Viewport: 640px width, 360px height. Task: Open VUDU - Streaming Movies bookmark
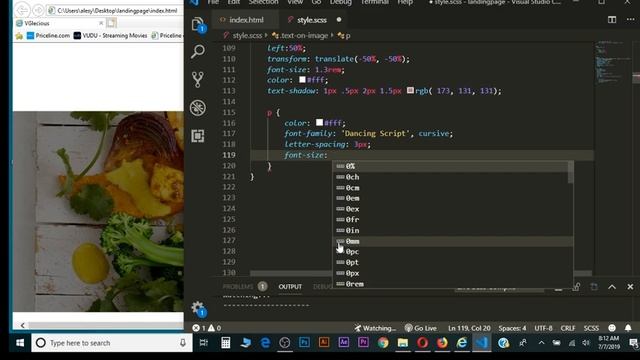[111, 36]
